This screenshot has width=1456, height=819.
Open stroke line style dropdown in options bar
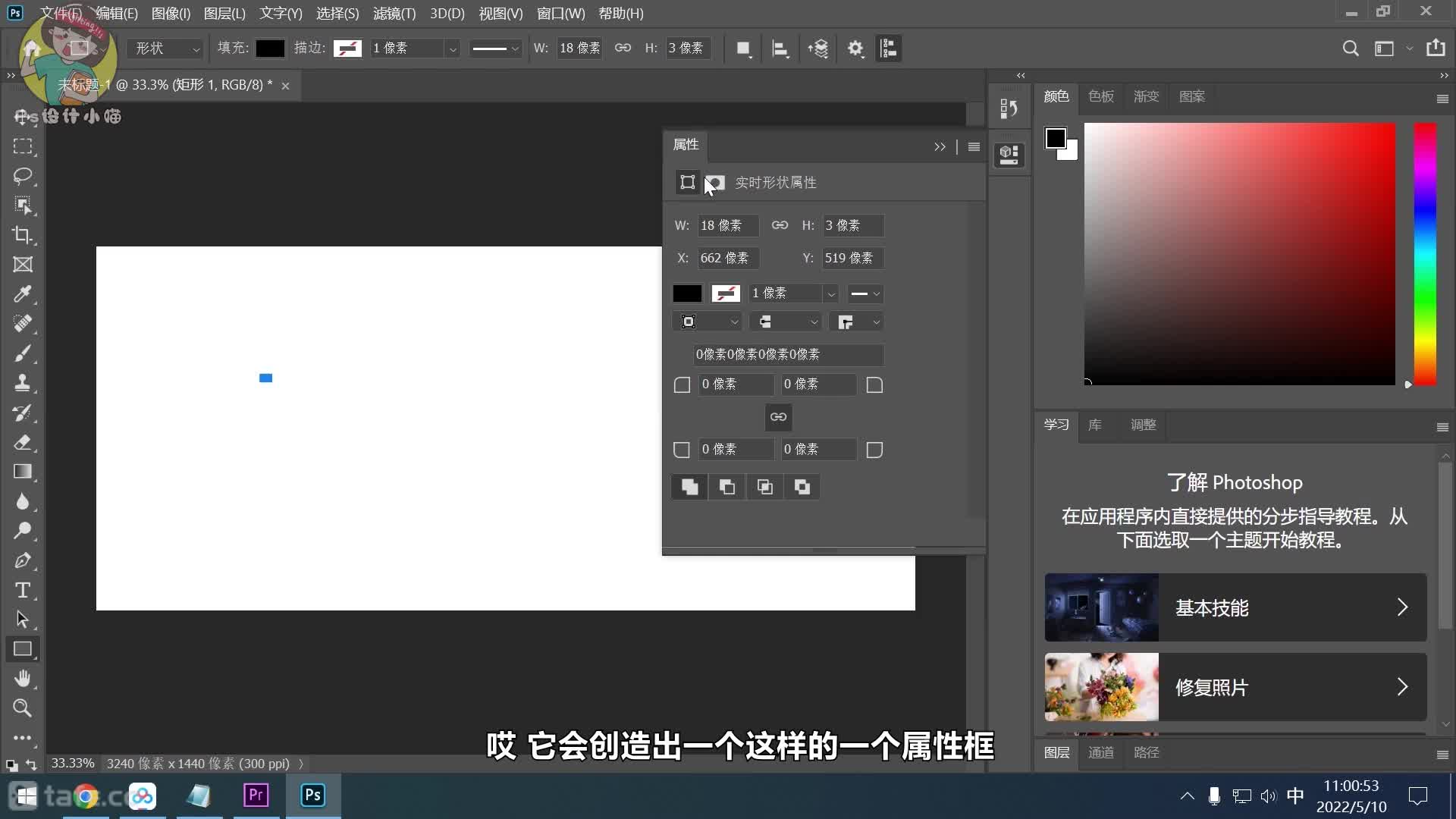496,49
